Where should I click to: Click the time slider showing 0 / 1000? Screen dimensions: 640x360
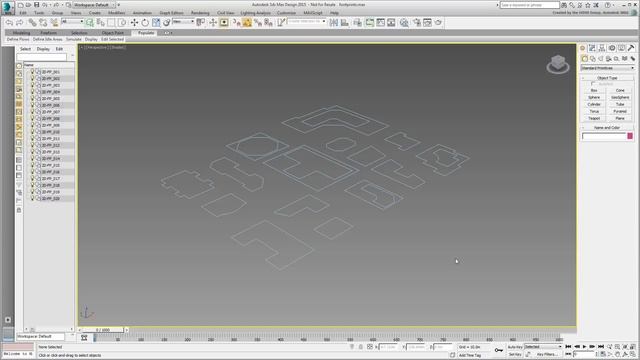[103, 329]
